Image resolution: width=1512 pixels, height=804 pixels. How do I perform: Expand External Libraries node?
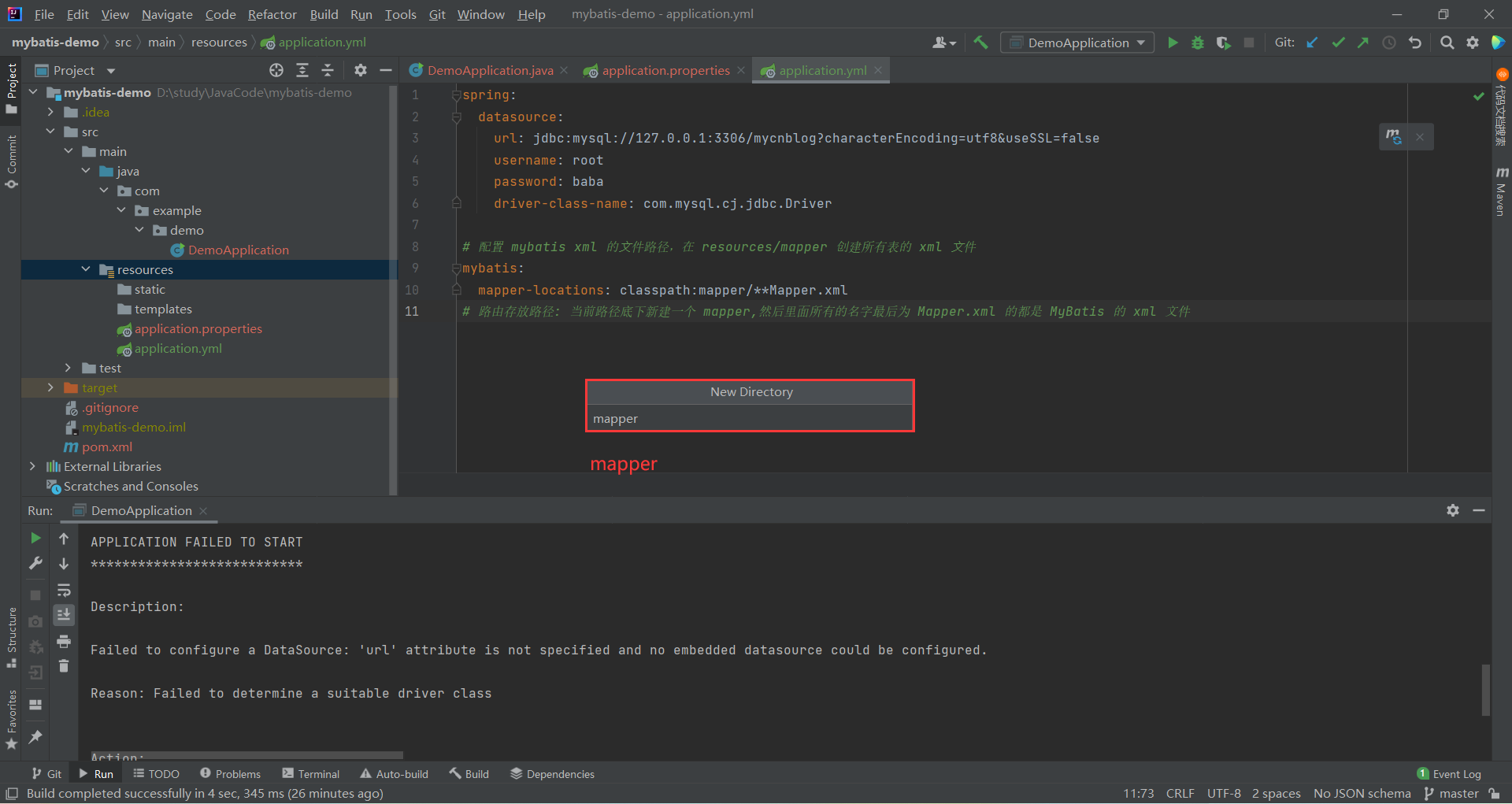tap(32, 466)
